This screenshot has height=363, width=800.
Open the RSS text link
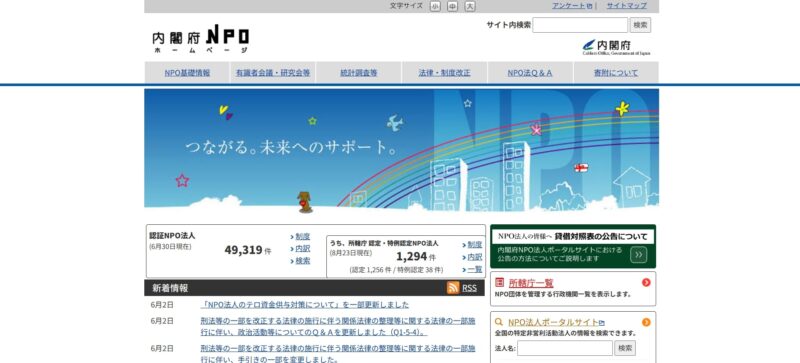tap(469, 288)
